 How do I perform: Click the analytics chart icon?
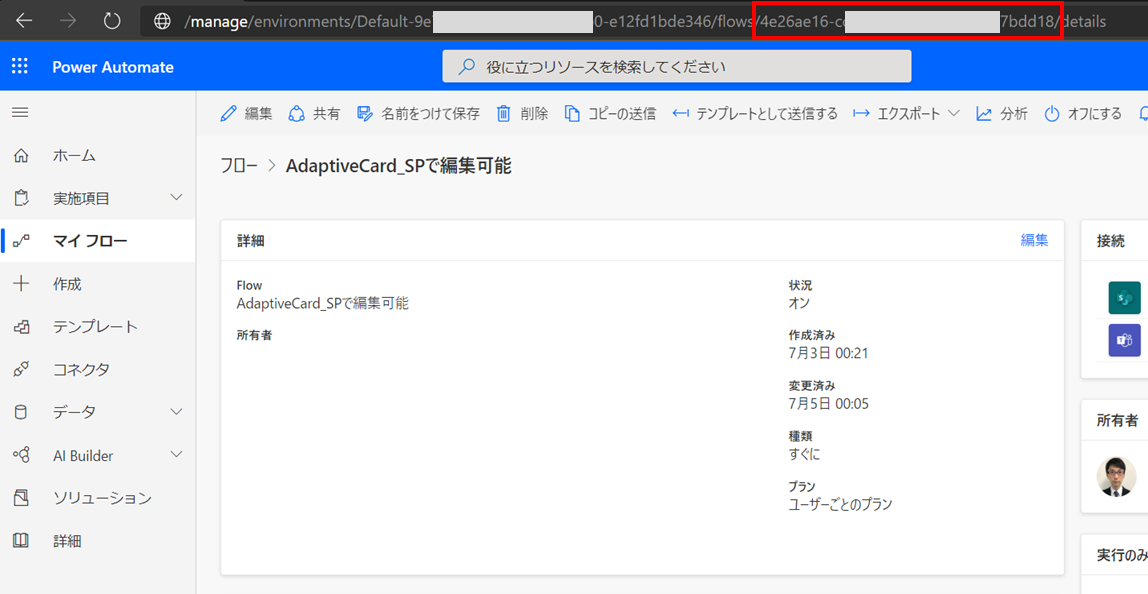(984, 114)
